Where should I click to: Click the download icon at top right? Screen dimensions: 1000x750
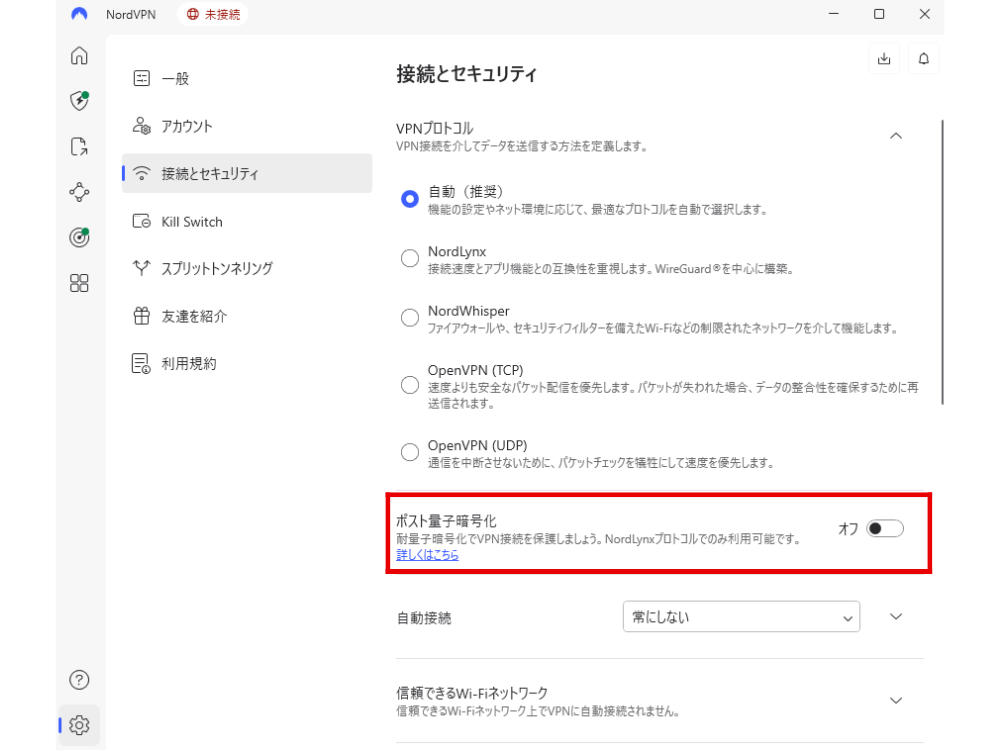(883, 59)
